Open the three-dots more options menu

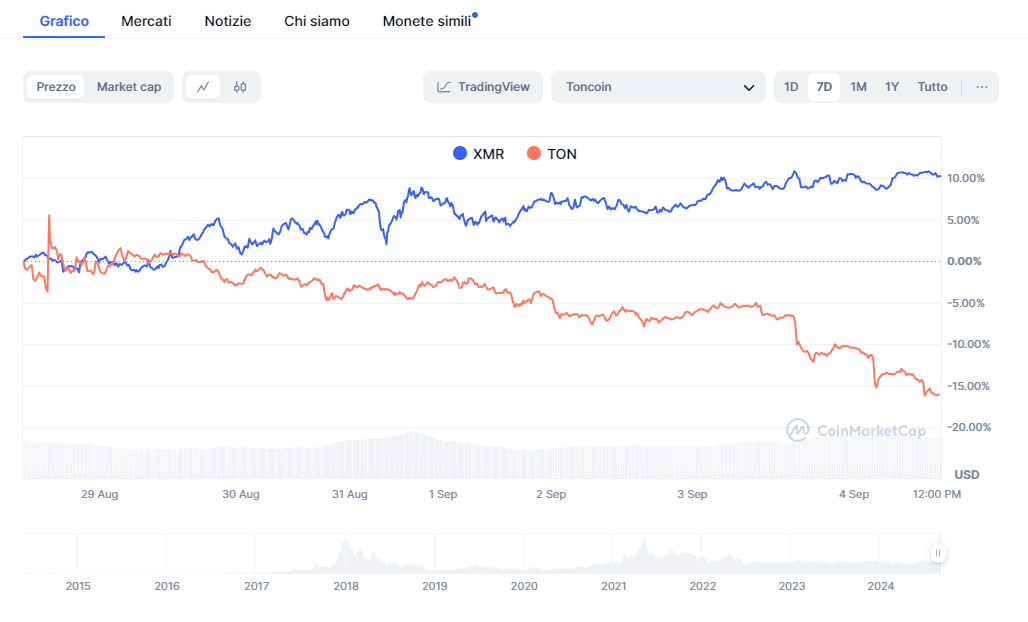coord(981,87)
